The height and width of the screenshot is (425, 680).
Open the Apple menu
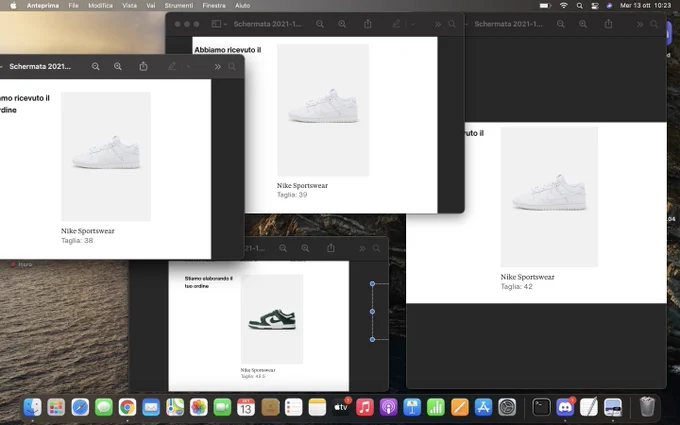pos(13,6)
